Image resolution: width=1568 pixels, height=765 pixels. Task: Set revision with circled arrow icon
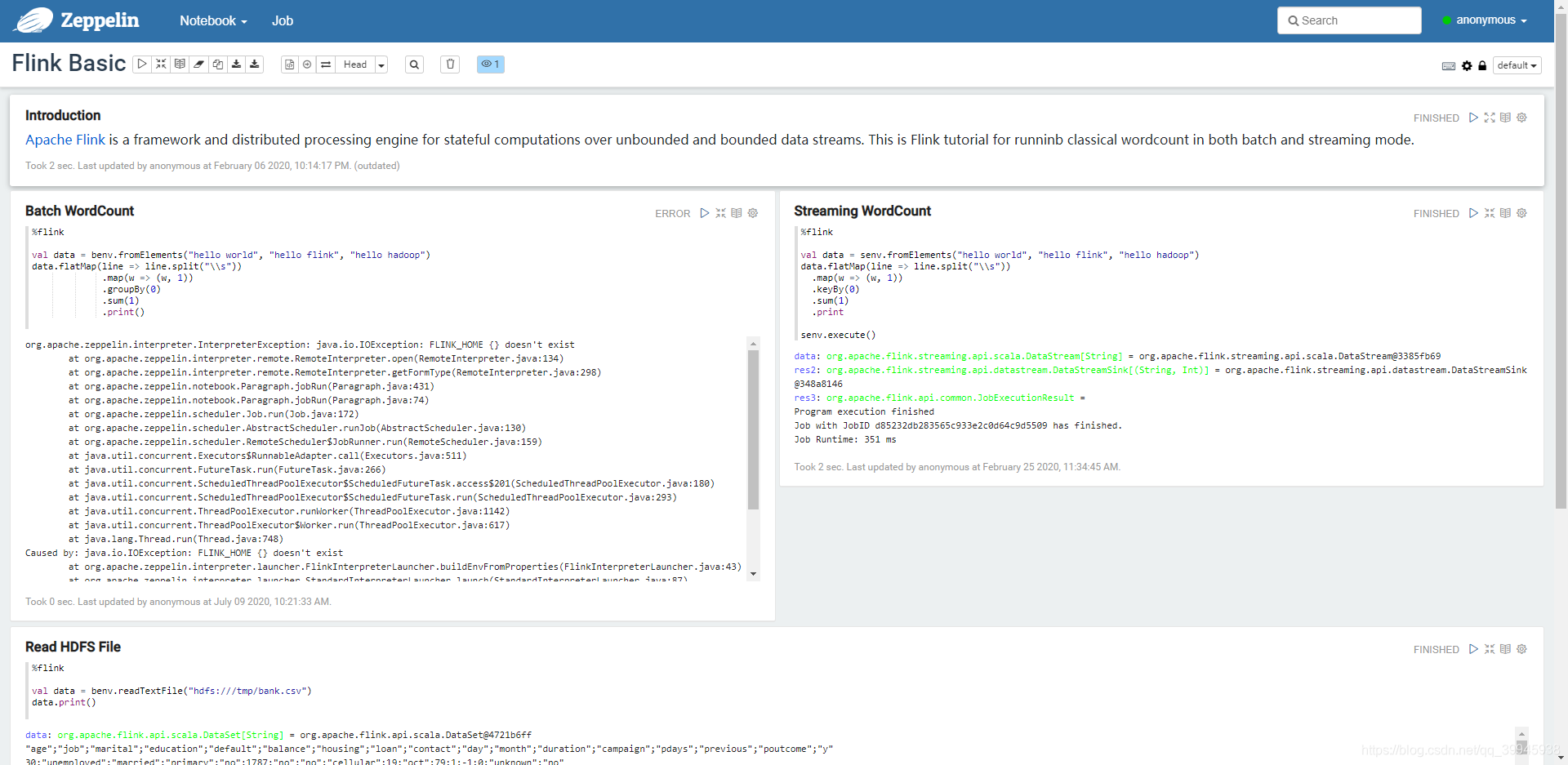coord(307,64)
